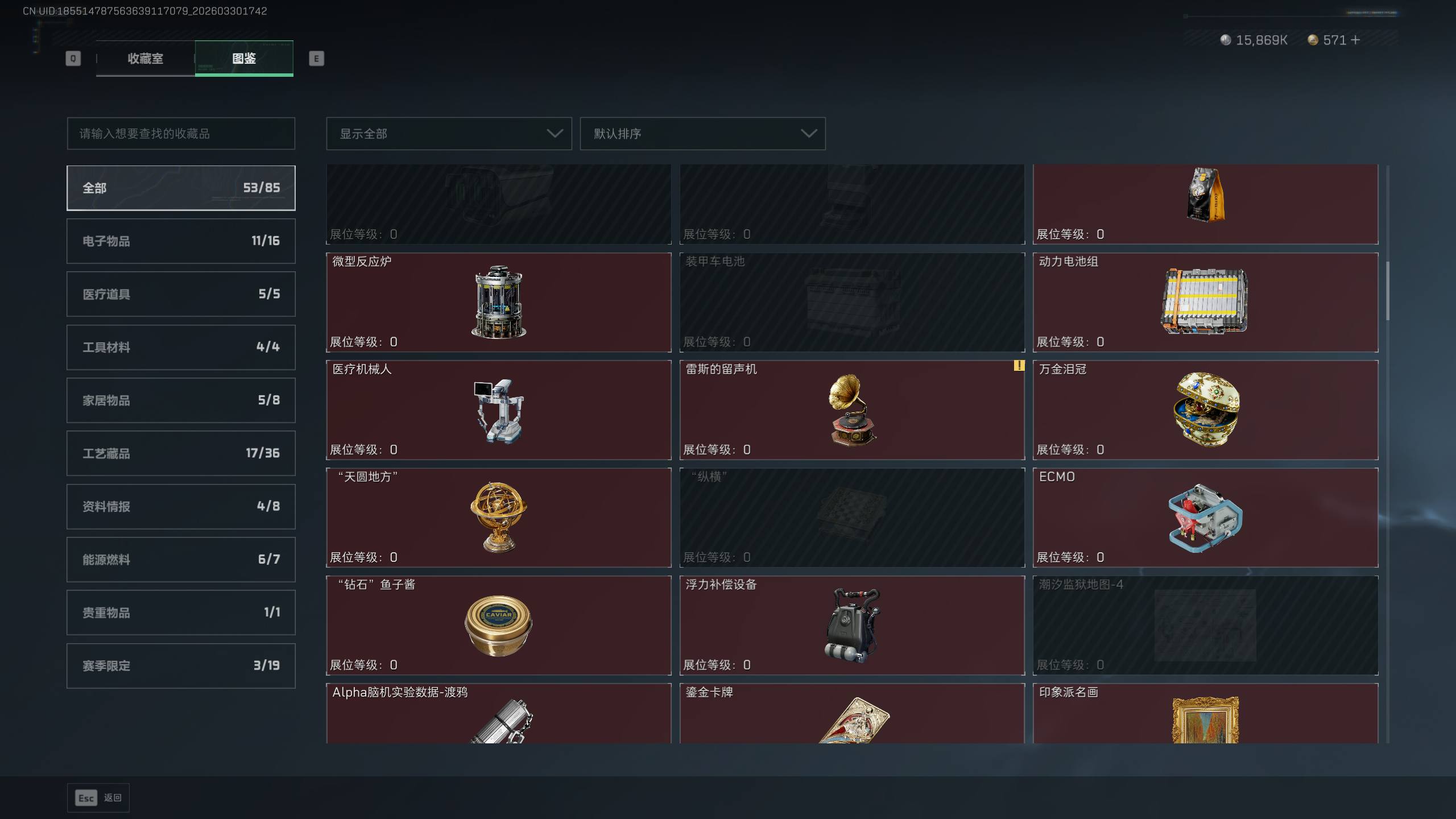Select the ECMO machine item icon
The width and height of the screenshot is (1456, 819).
[1205, 518]
